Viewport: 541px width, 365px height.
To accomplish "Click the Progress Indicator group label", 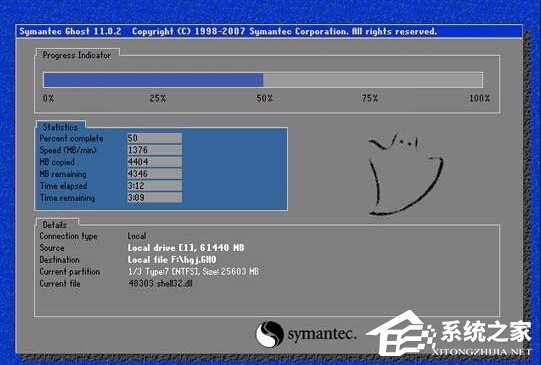I will [77, 55].
